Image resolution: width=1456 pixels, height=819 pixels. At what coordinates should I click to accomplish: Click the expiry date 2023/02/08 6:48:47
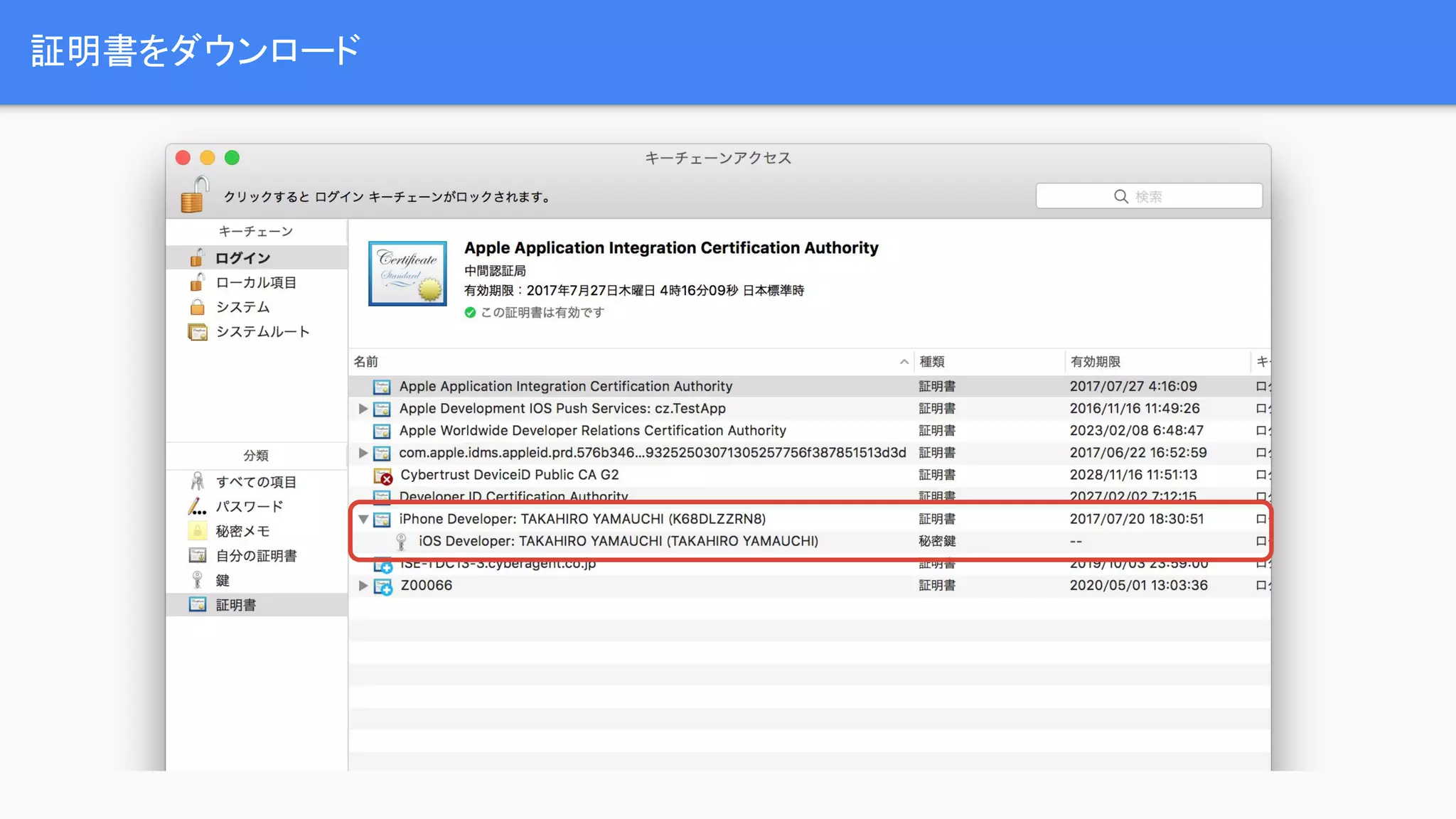click(x=1137, y=431)
